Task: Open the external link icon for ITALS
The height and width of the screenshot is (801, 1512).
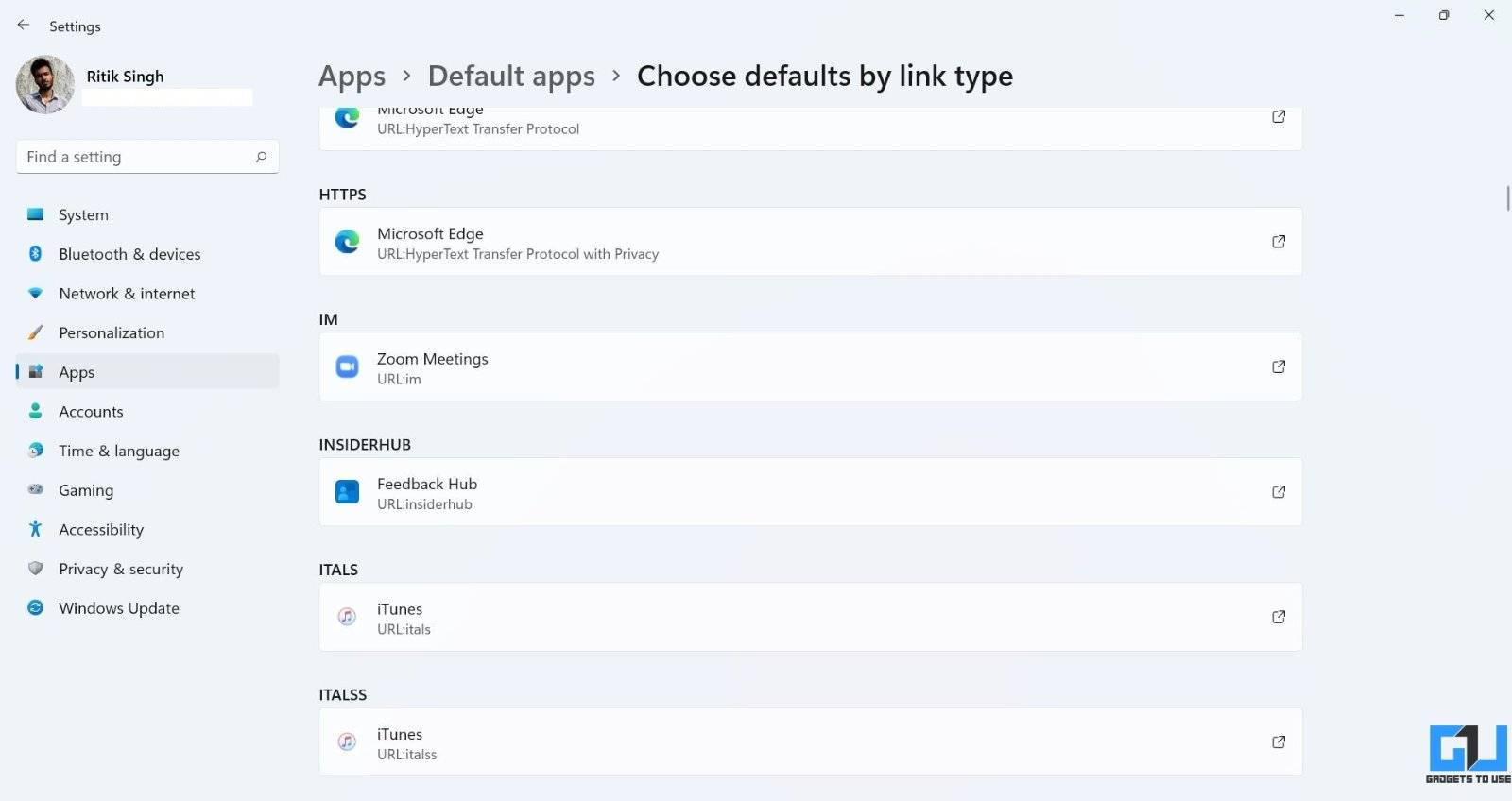Action: pyautogui.click(x=1279, y=617)
